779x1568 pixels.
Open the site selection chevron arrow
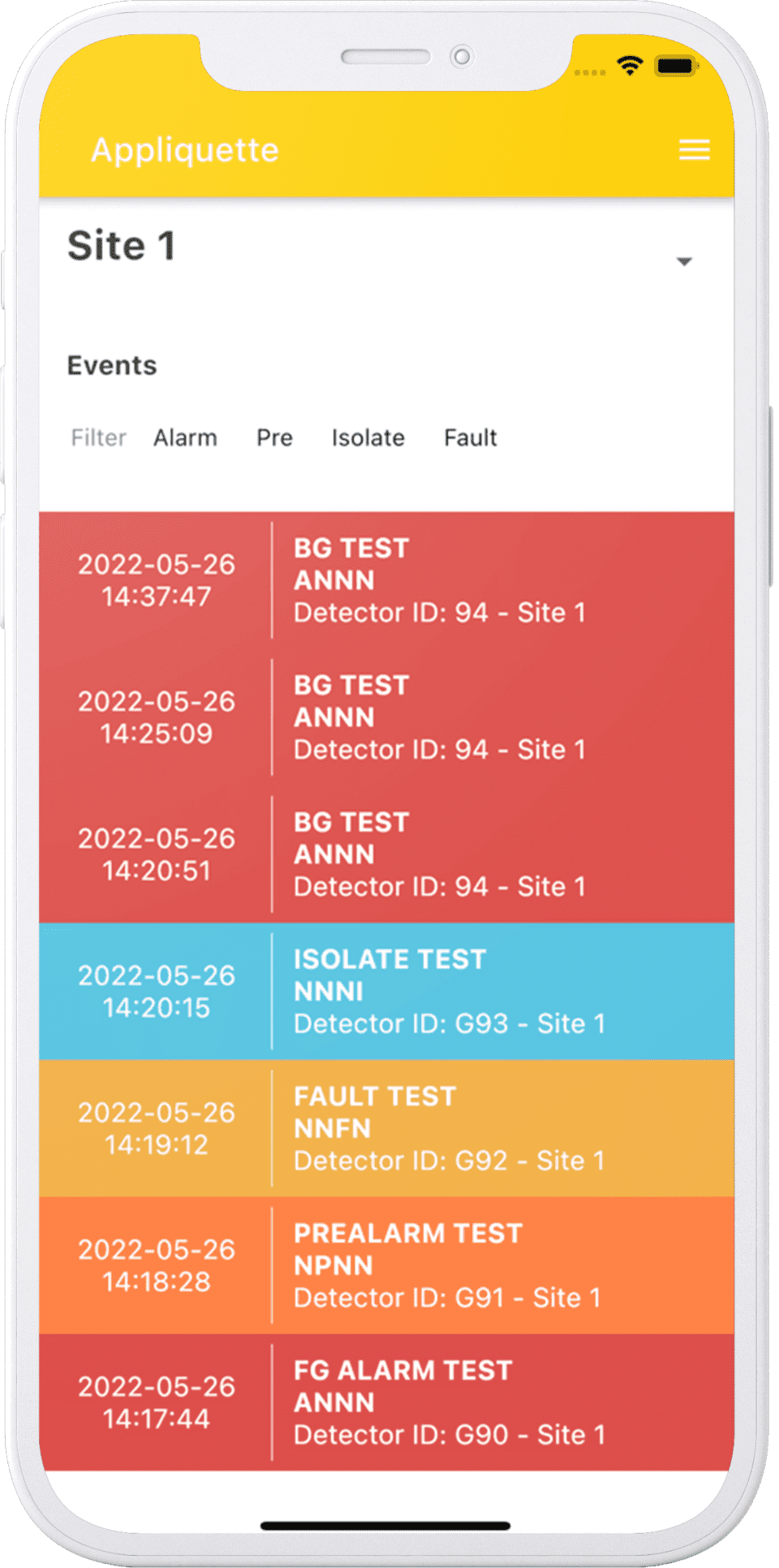(x=684, y=261)
